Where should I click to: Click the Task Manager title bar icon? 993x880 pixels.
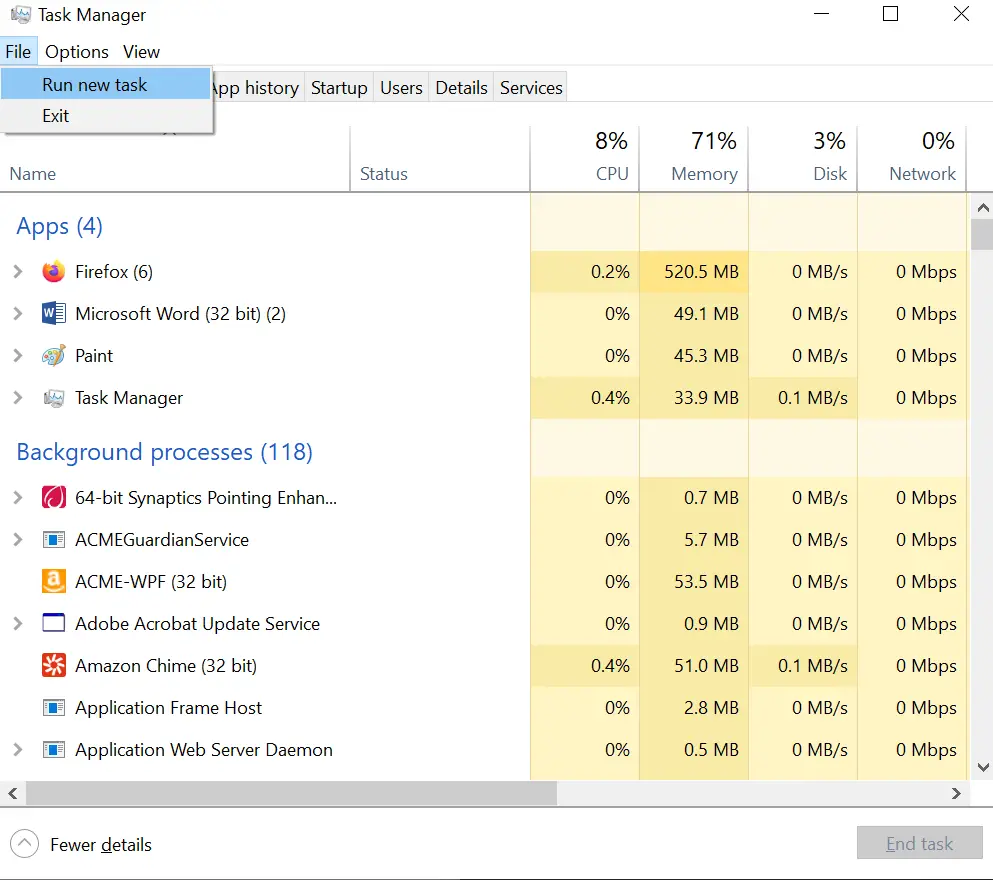coord(21,15)
